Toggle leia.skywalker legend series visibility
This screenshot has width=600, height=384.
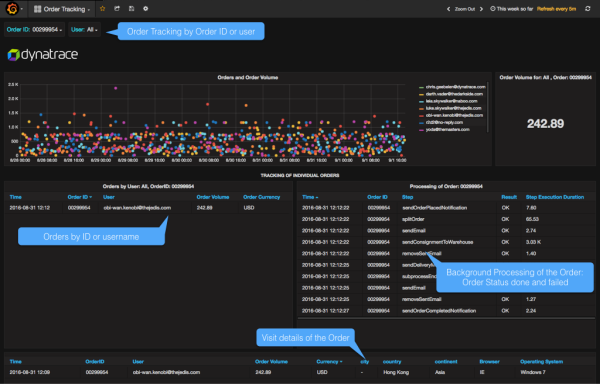click(x=448, y=101)
